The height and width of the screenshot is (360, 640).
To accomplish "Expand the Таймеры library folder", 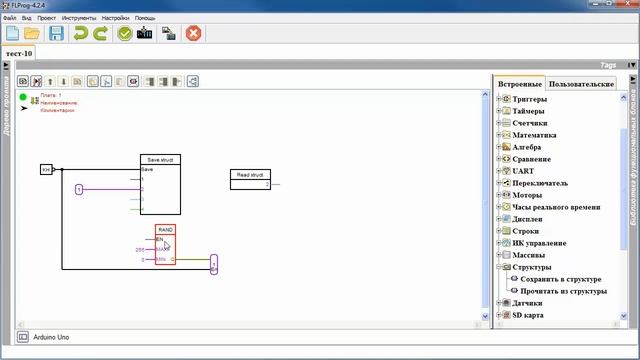I will click(498, 111).
